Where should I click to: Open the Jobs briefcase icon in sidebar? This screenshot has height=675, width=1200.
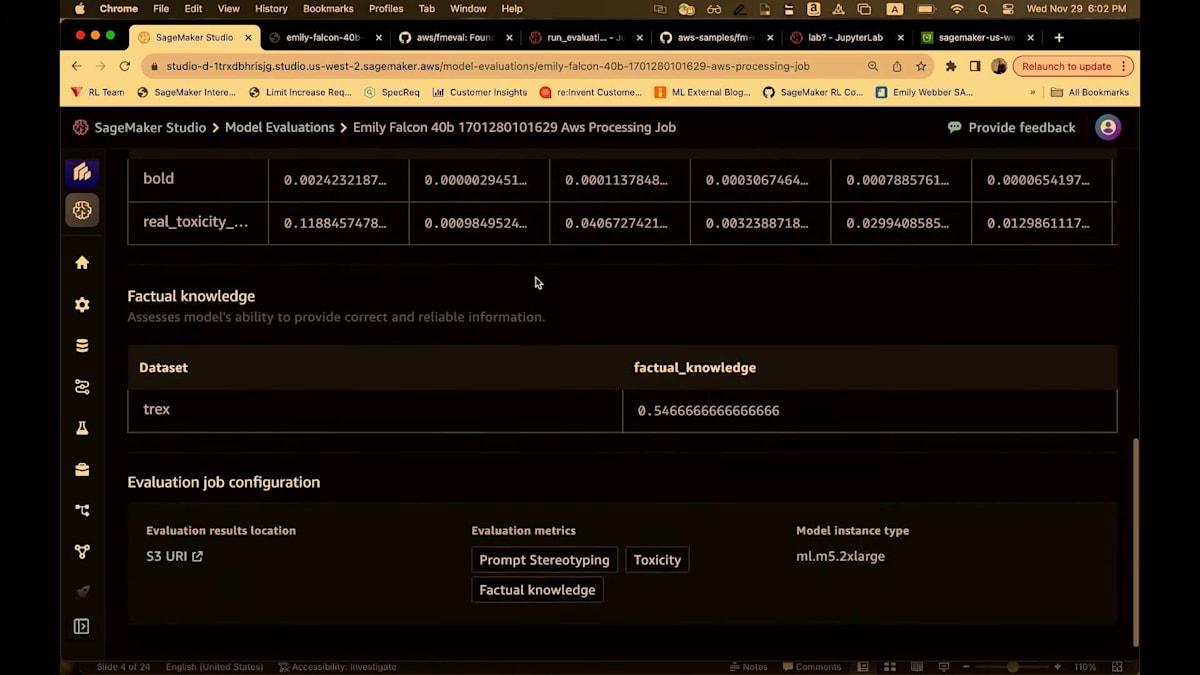(x=82, y=469)
